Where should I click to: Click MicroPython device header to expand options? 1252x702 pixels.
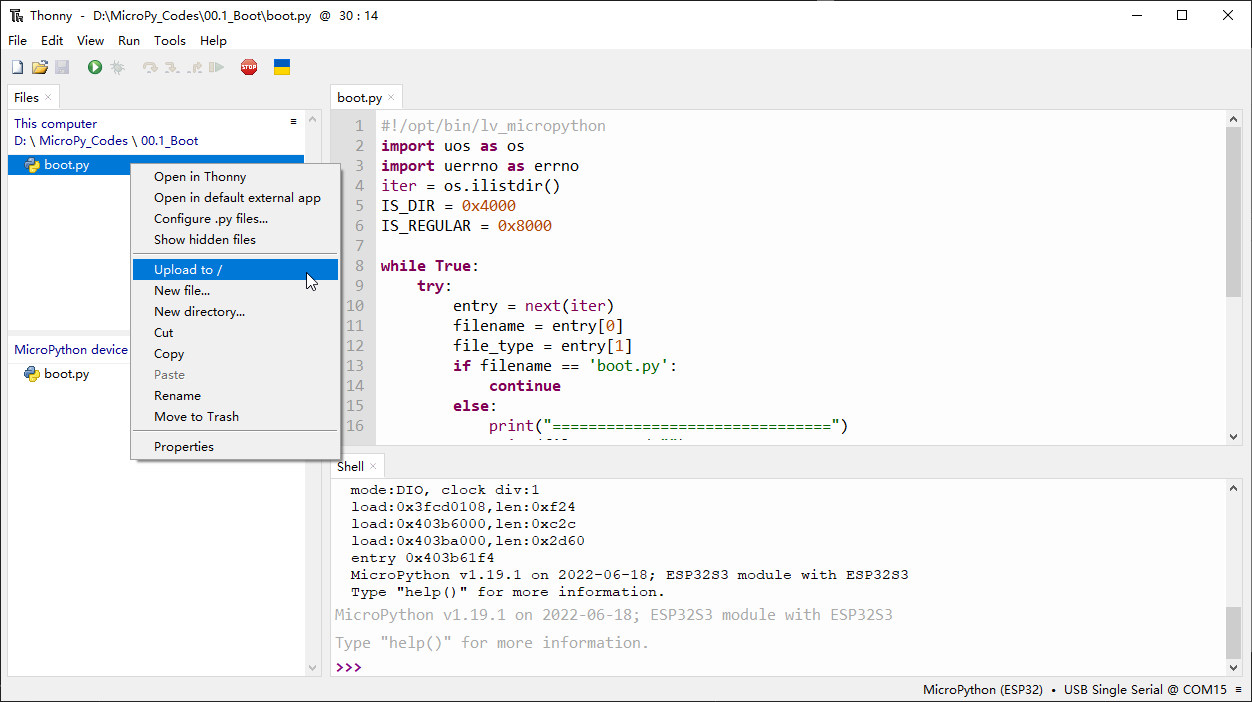tap(71, 349)
